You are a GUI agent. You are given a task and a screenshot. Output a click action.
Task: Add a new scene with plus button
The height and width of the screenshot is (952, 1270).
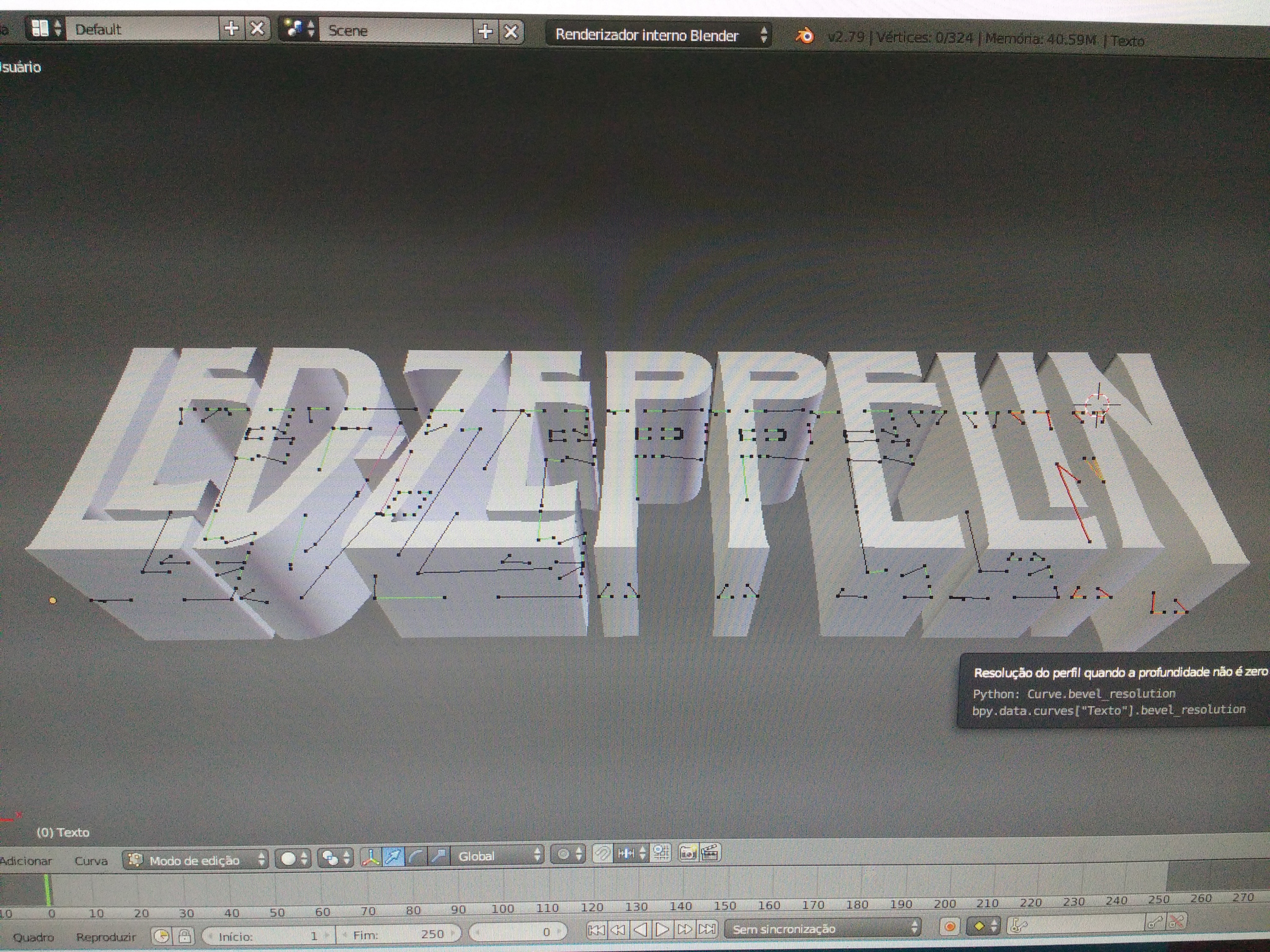click(x=485, y=31)
